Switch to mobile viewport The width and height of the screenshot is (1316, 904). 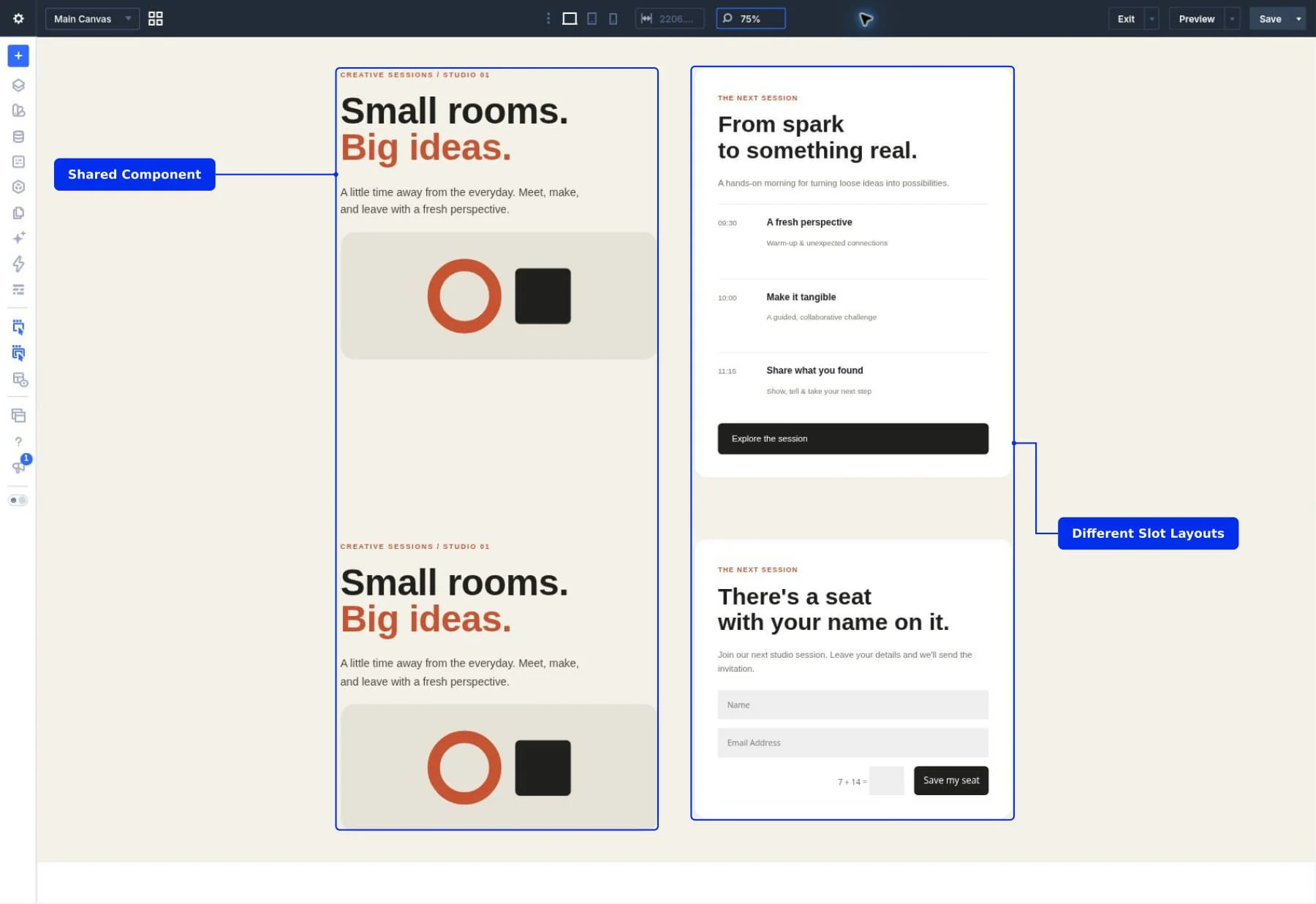pyautogui.click(x=613, y=19)
